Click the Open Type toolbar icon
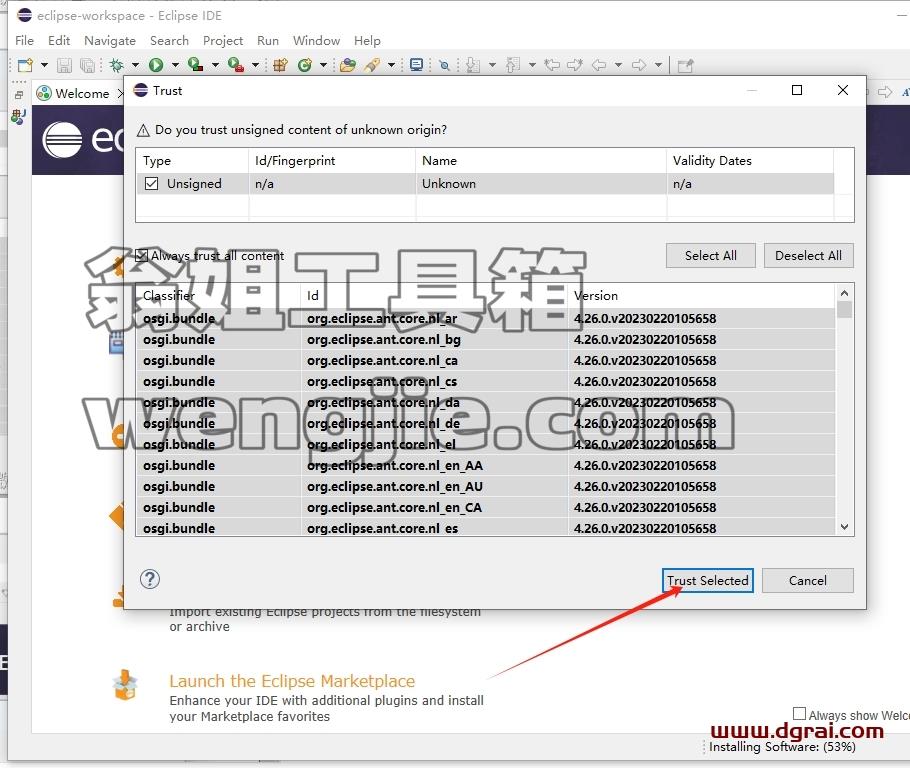Screen dimensions: 910x768 point(348,65)
